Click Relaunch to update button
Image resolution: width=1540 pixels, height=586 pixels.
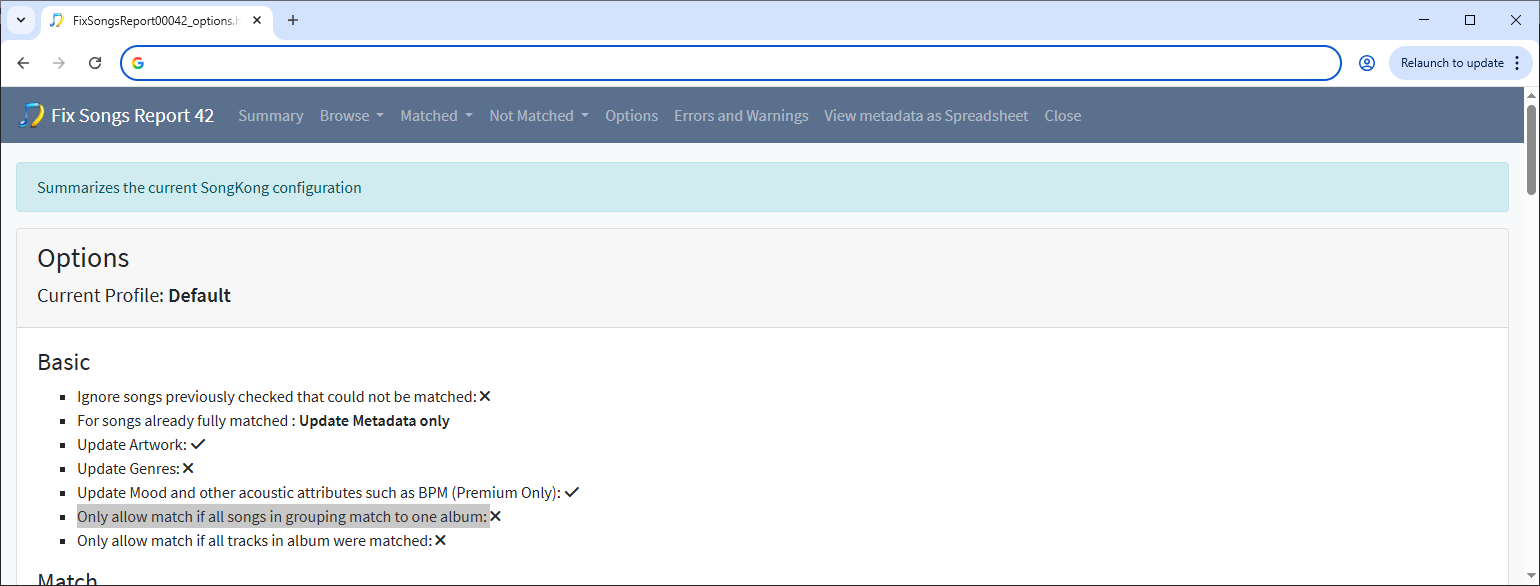tap(1461, 63)
